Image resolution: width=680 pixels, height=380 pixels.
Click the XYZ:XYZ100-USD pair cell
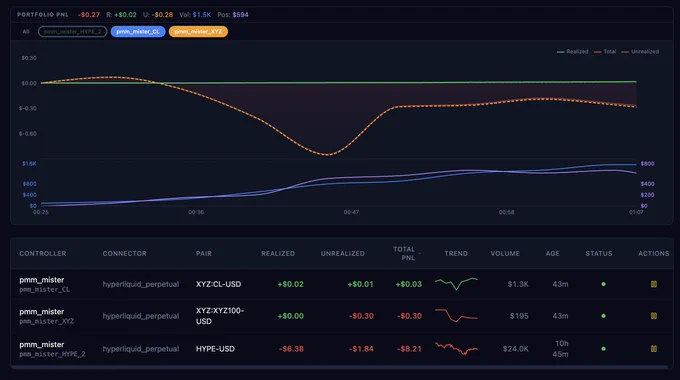coord(220,316)
